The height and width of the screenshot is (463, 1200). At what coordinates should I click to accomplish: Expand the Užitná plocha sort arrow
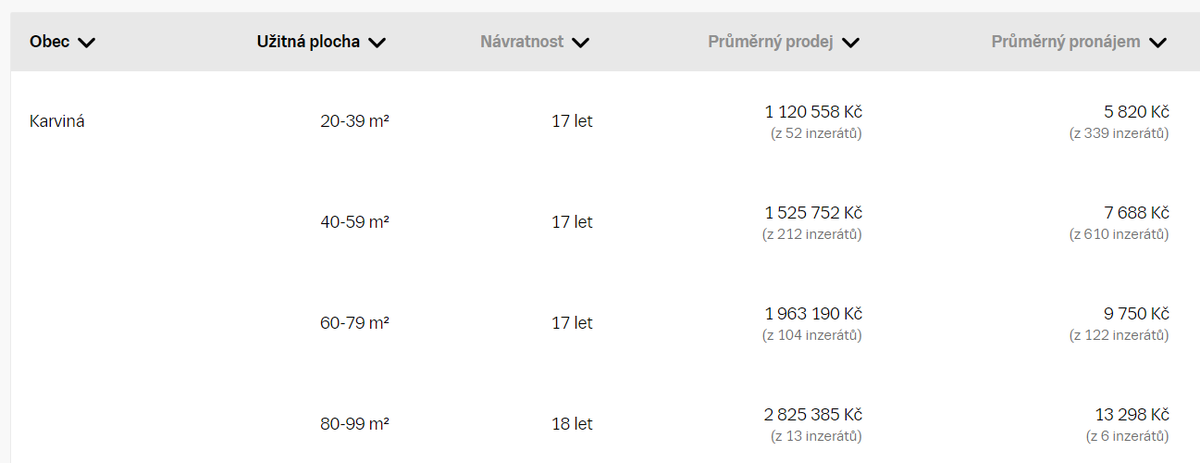[x=377, y=43]
